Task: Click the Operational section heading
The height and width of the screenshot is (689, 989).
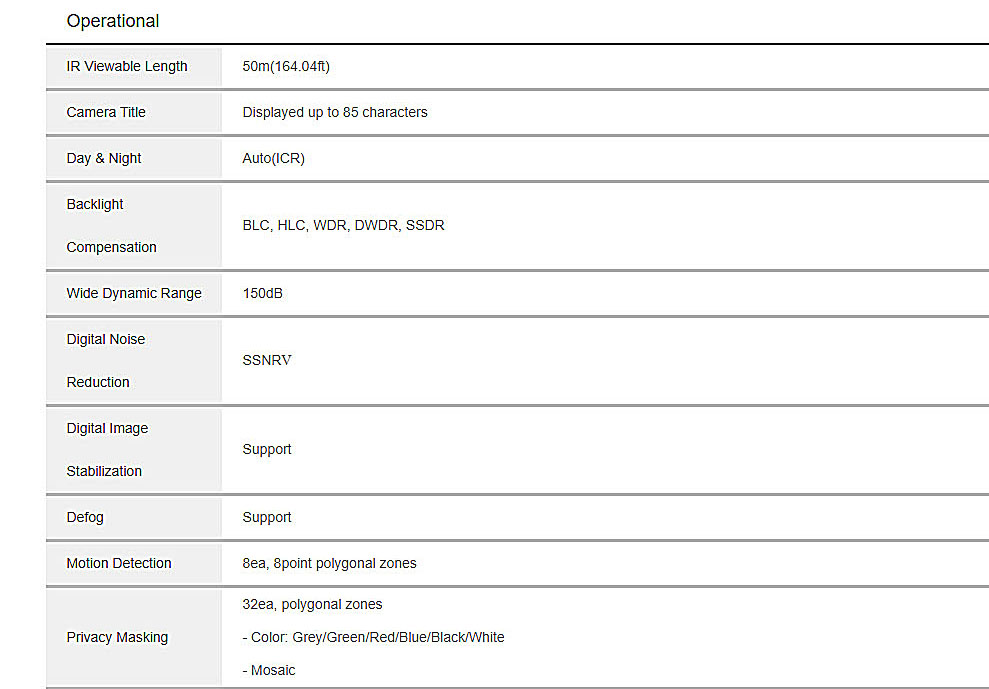Action: coord(113,21)
